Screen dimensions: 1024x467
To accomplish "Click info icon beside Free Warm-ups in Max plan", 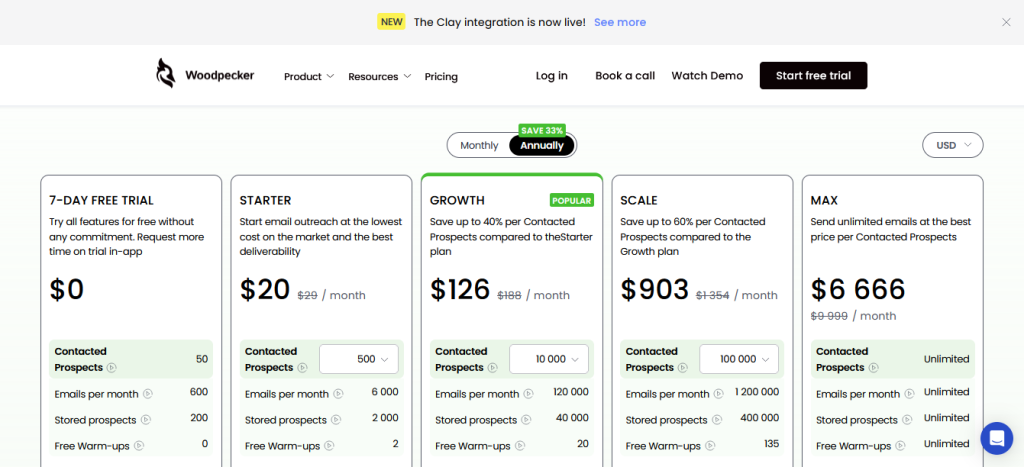I will (900, 446).
